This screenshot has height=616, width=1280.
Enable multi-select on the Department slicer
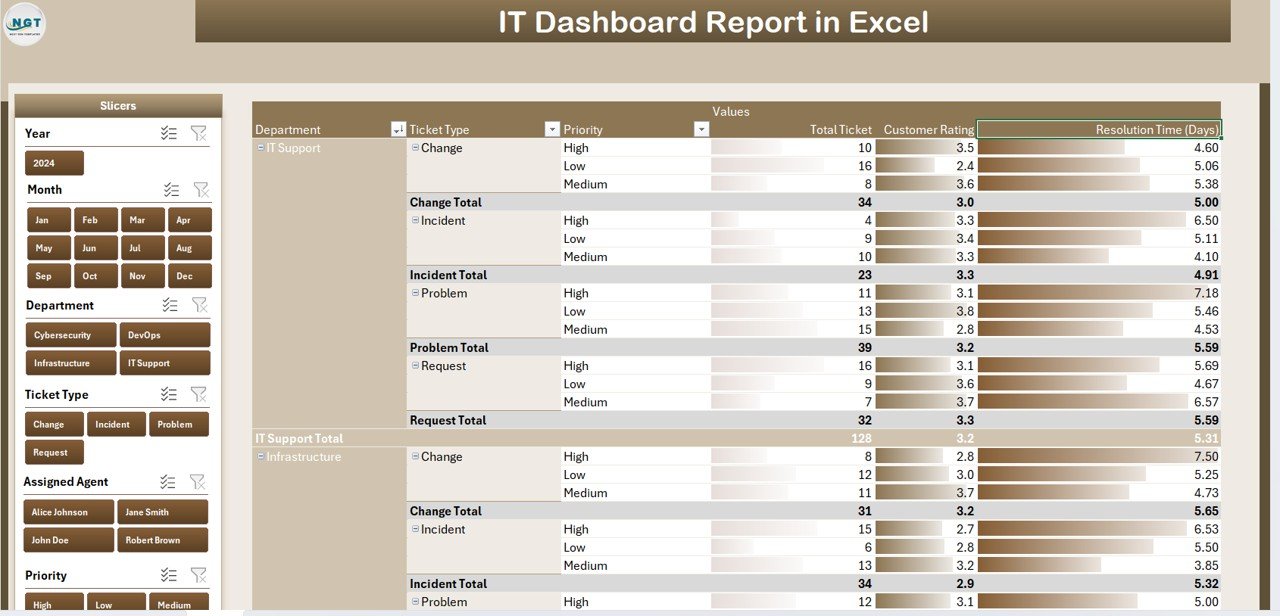(x=167, y=304)
